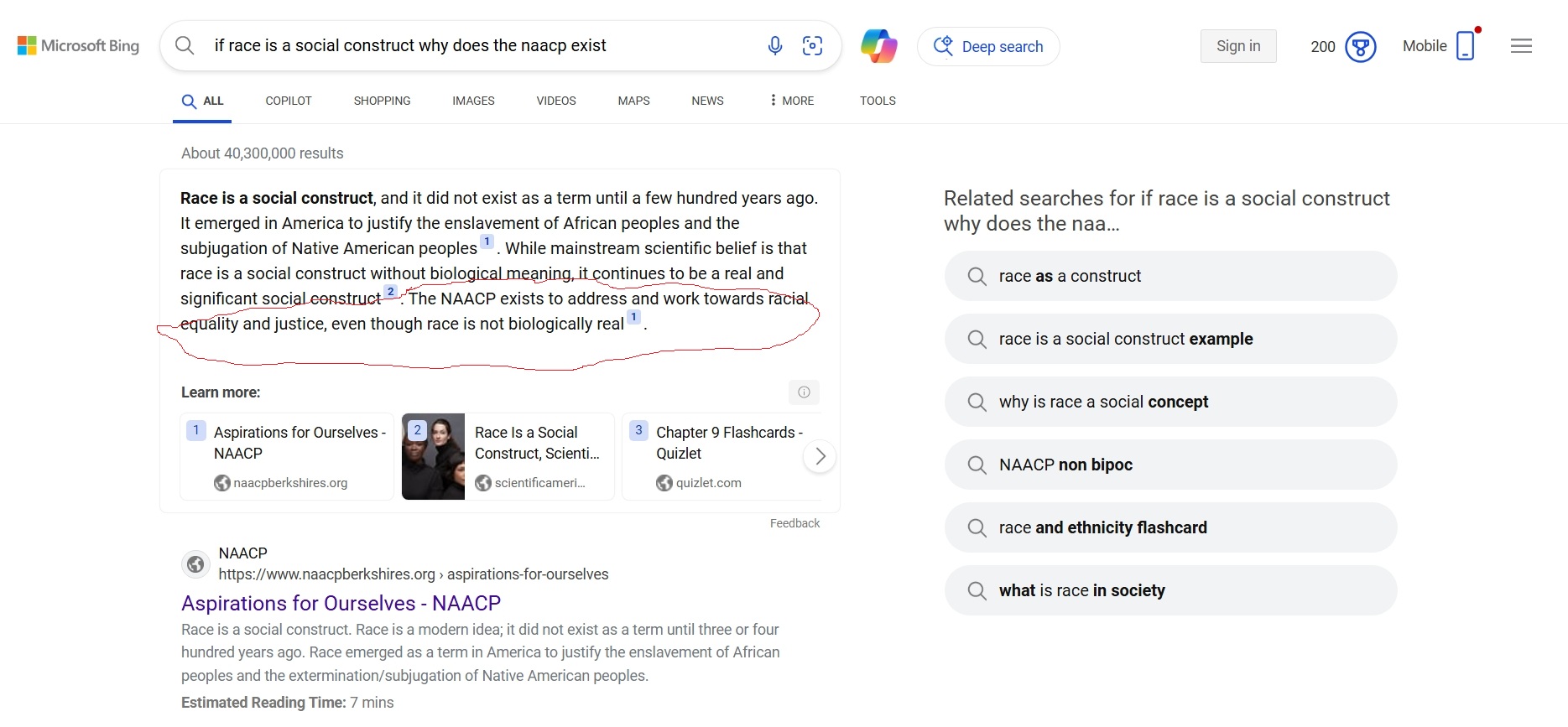Click the number 3 badge on Quizlet card

638,430
